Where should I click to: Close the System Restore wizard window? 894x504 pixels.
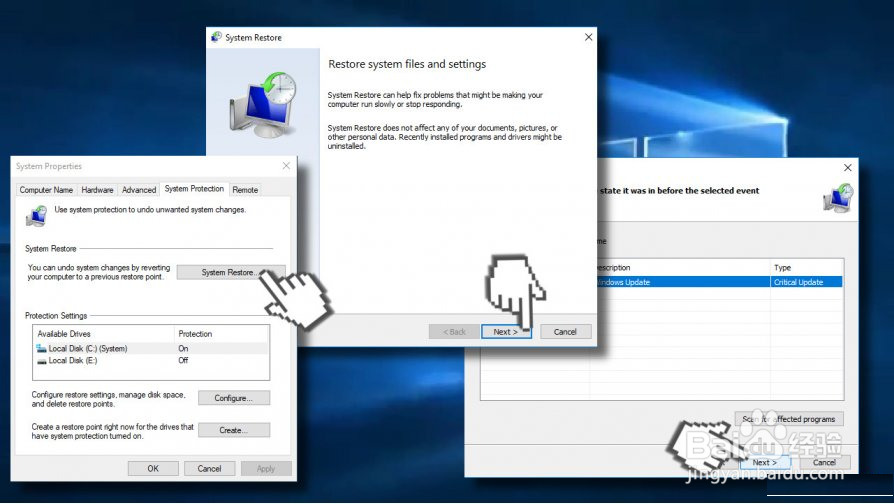588,37
